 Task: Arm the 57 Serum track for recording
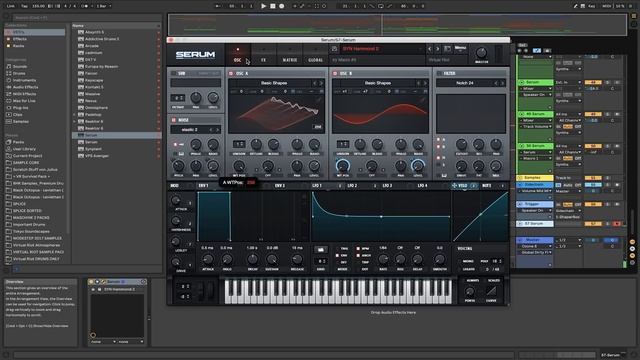pos(617,224)
